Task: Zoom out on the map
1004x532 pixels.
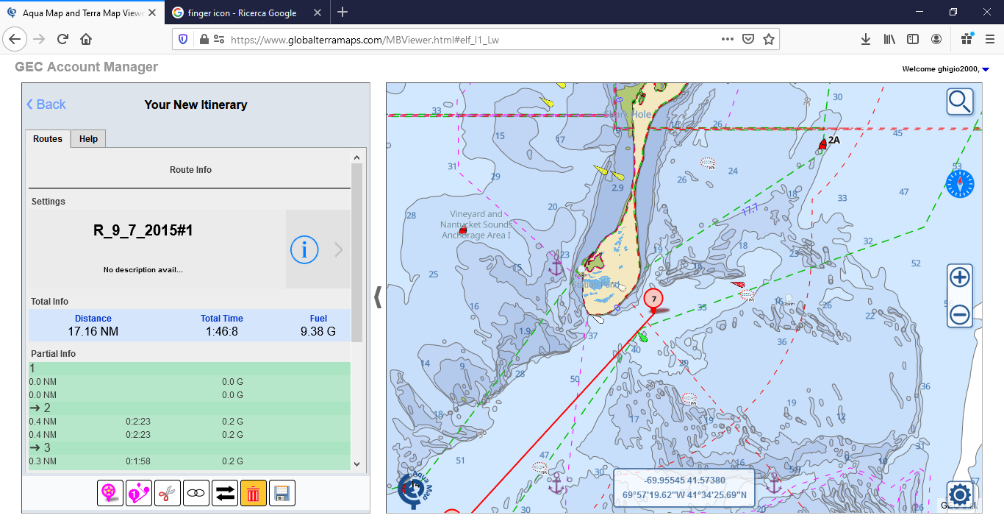Action: 959,314
